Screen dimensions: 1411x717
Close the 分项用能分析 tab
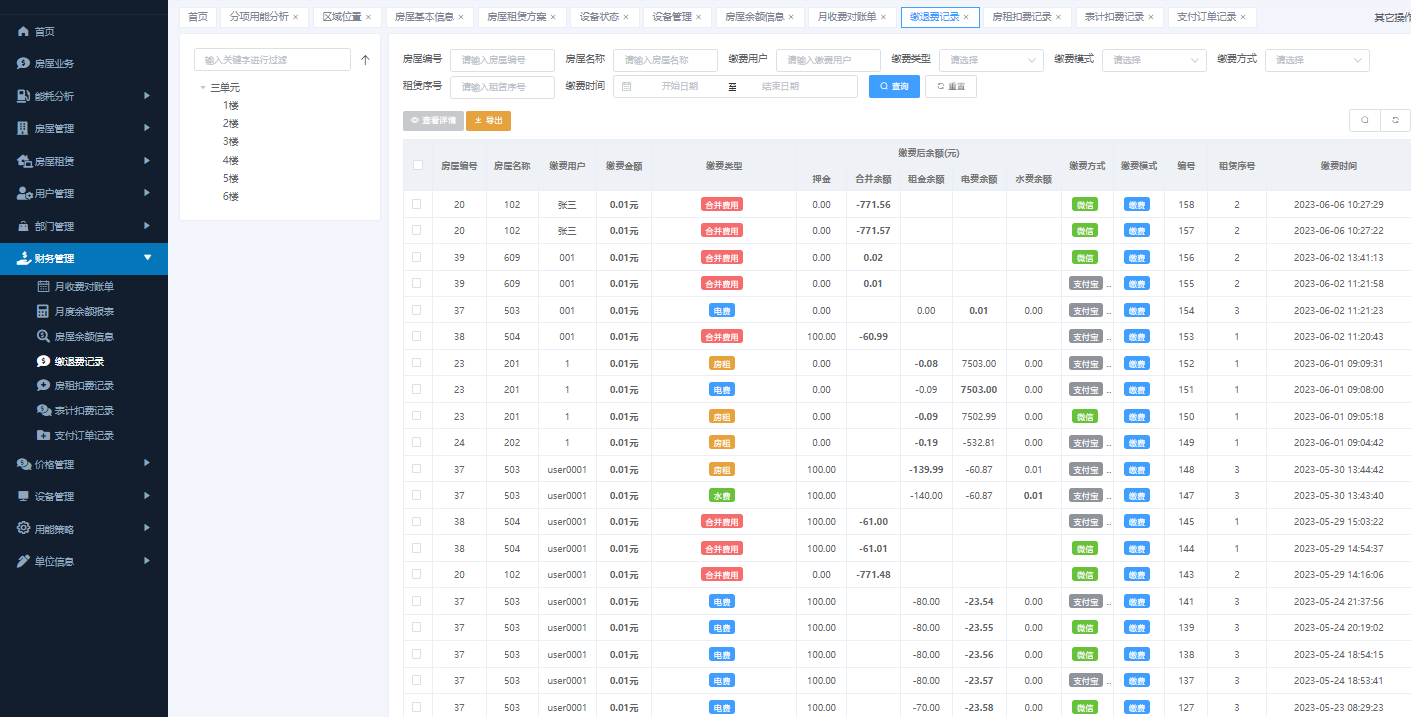295,17
